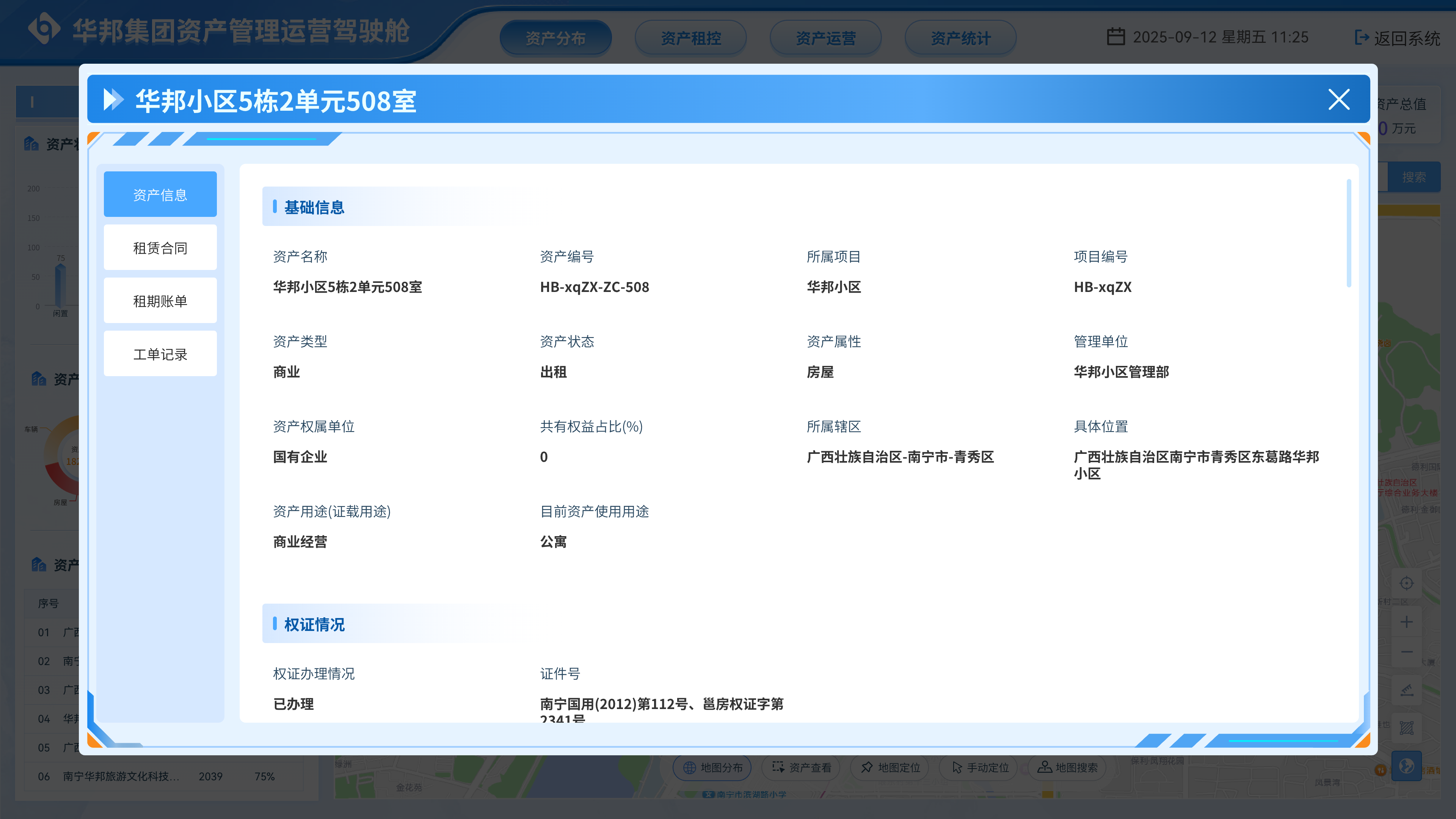Toggle the globe map layer button

tap(1406, 766)
